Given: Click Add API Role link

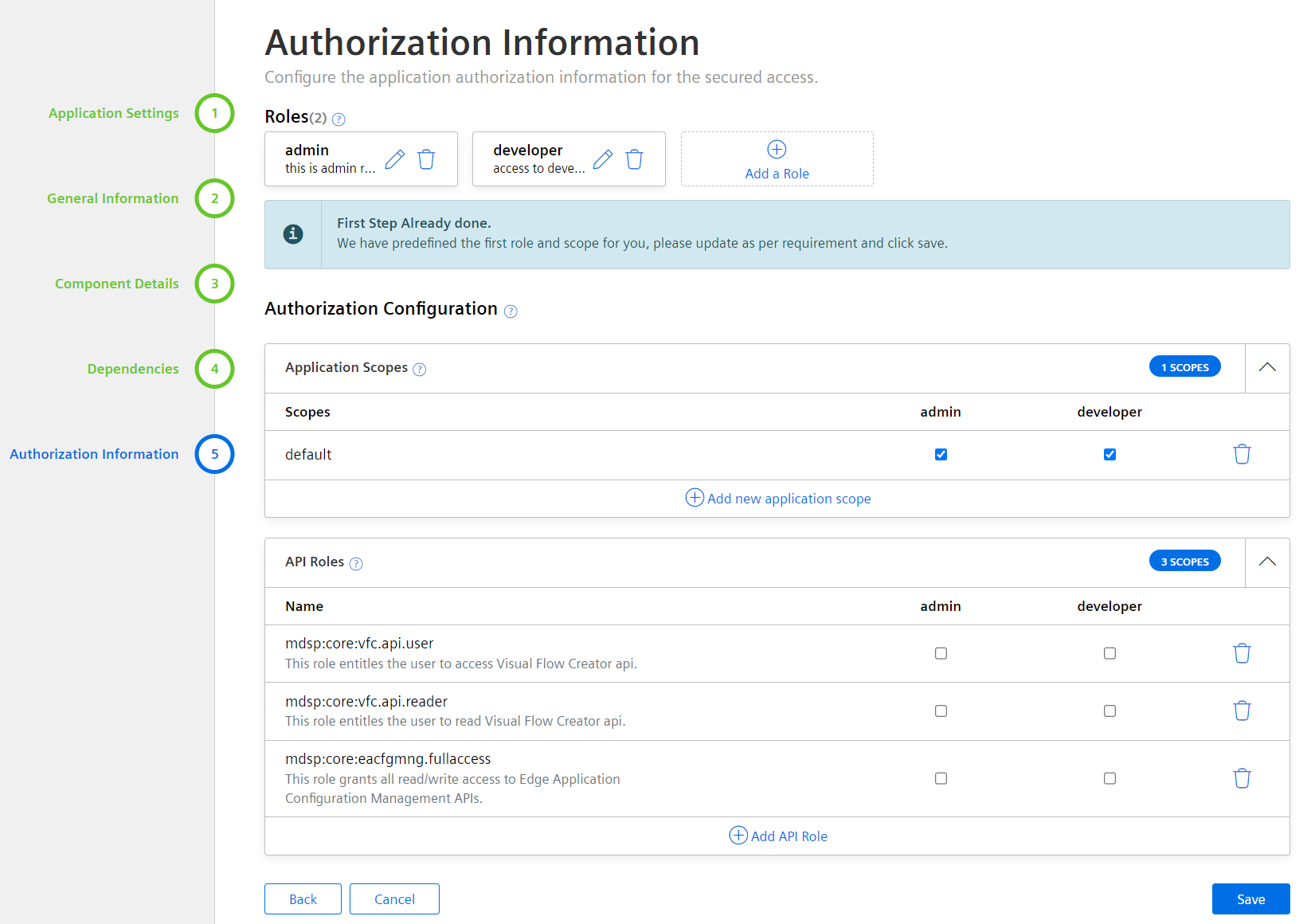Looking at the screenshot, I should point(789,836).
